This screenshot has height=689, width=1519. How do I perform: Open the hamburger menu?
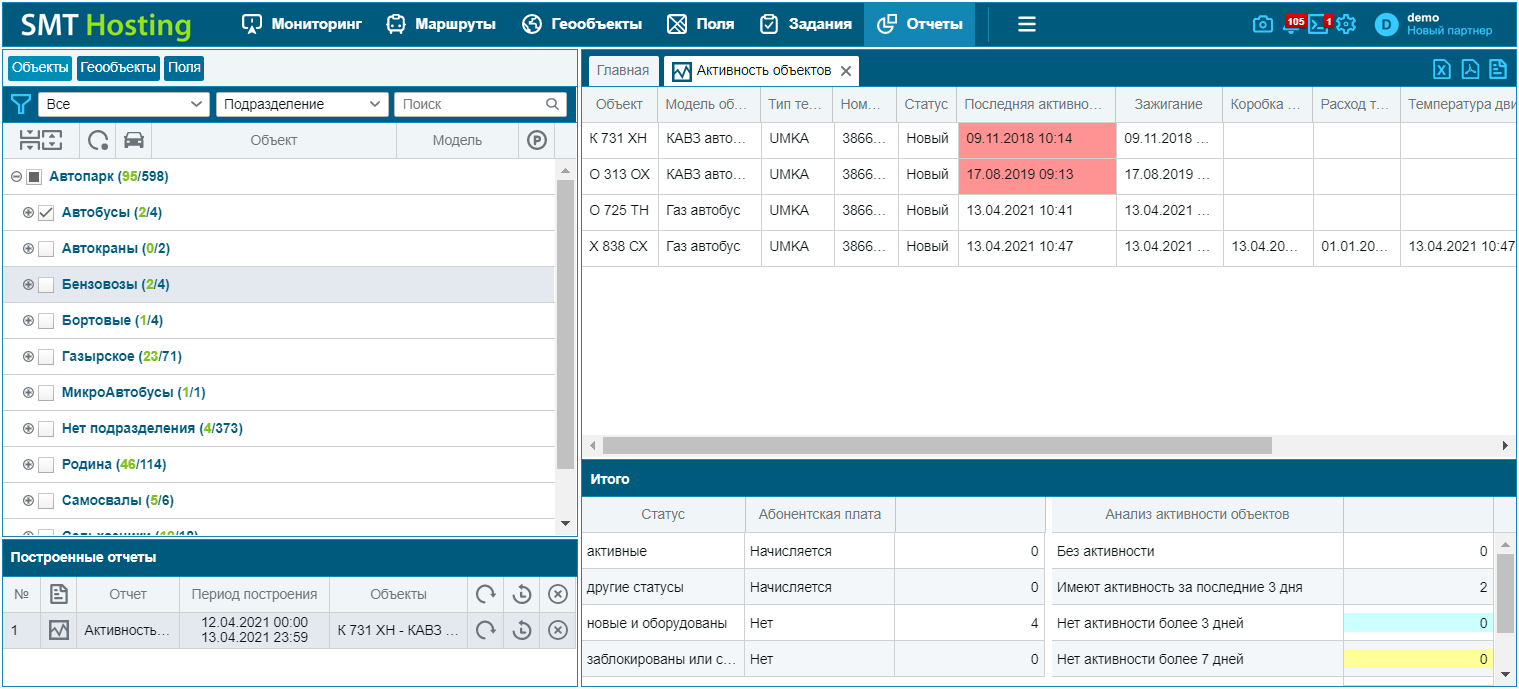pos(1027,24)
